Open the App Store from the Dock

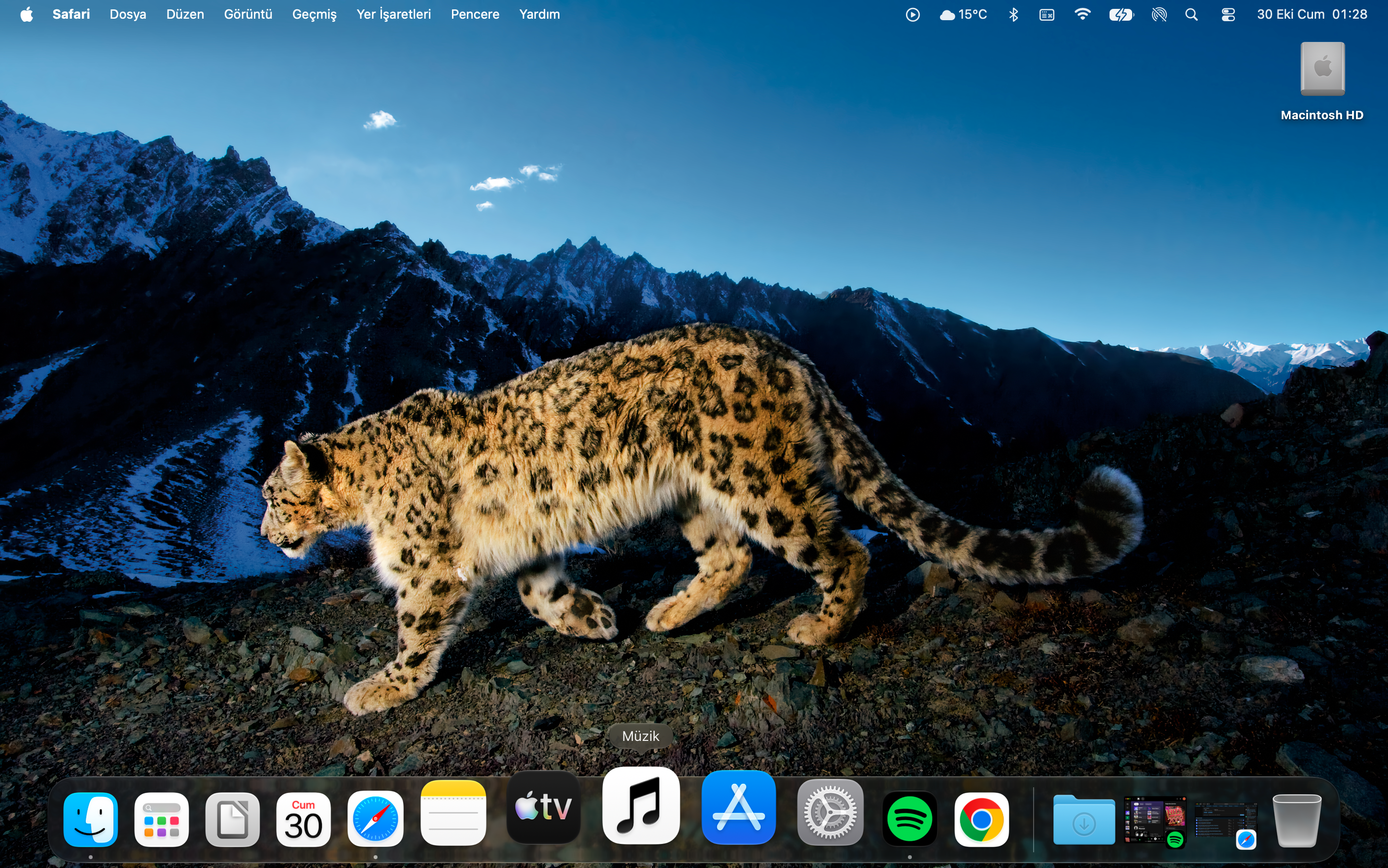coord(738,807)
